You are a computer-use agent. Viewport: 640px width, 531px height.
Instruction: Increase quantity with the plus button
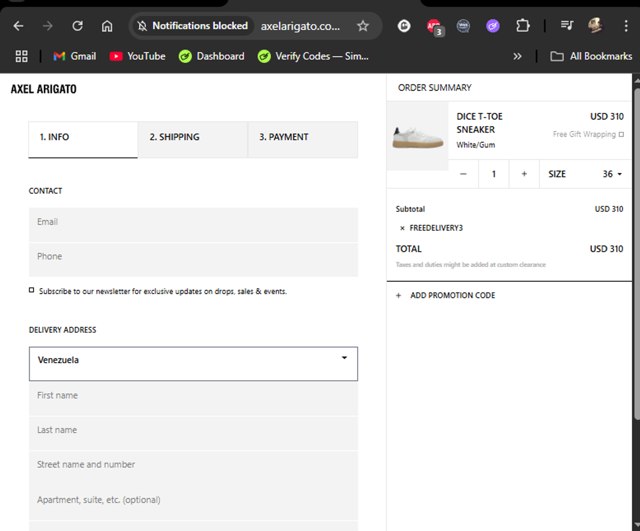click(x=524, y=174)
